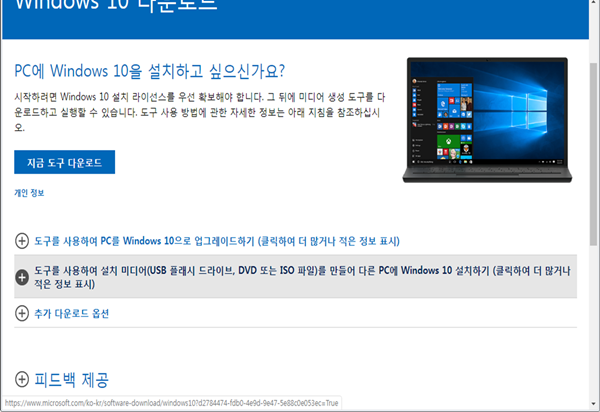Click the PC에 Windows 10을 설치하고 싶으신가요? heading
Image resolution: width=600 pixels, height=412 pixels.
[x=150, y=71]
